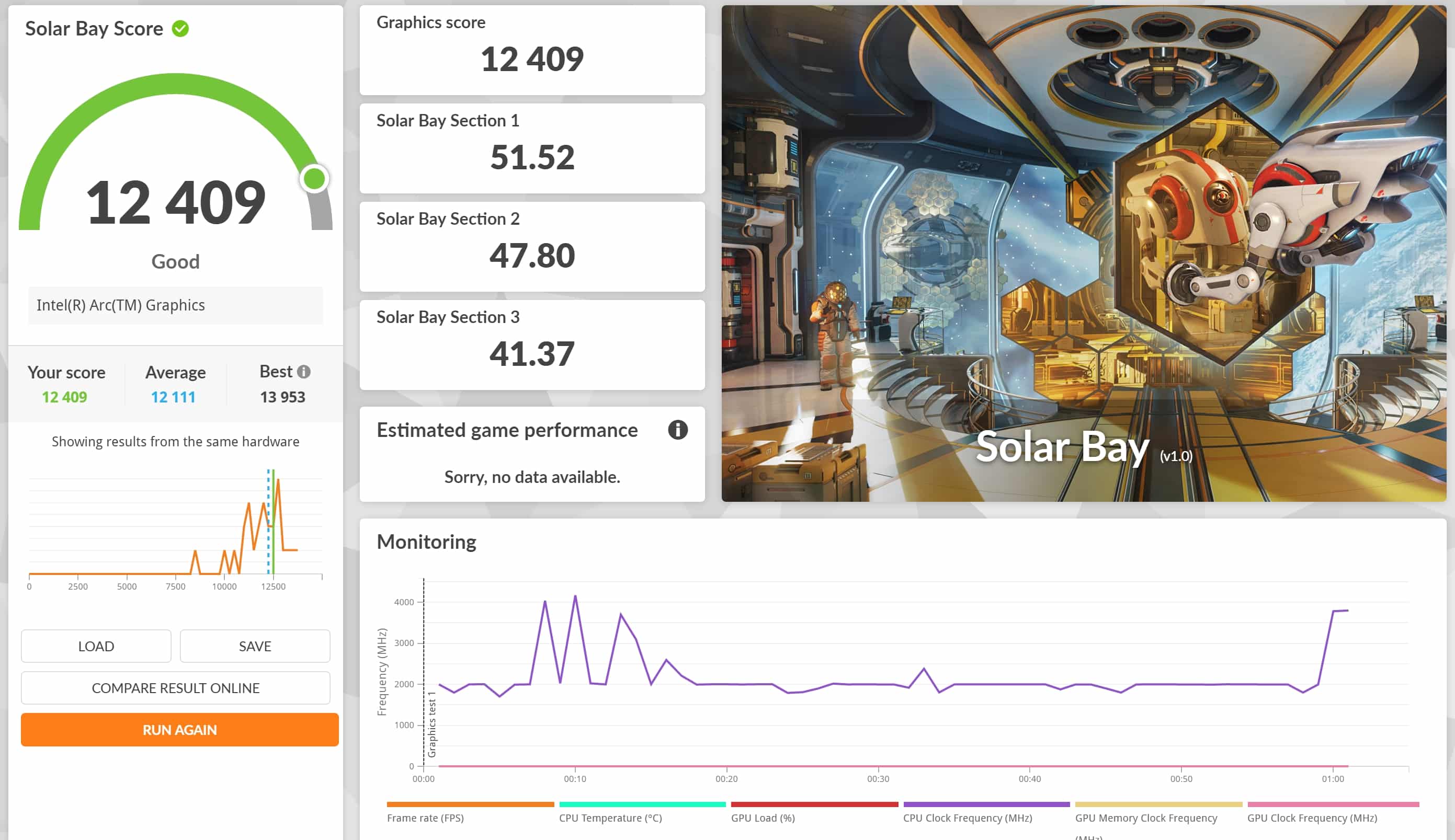Click Intel(R) Arc(TM) Graphics field
This screenshot has height=840, width=1455.
175,305
